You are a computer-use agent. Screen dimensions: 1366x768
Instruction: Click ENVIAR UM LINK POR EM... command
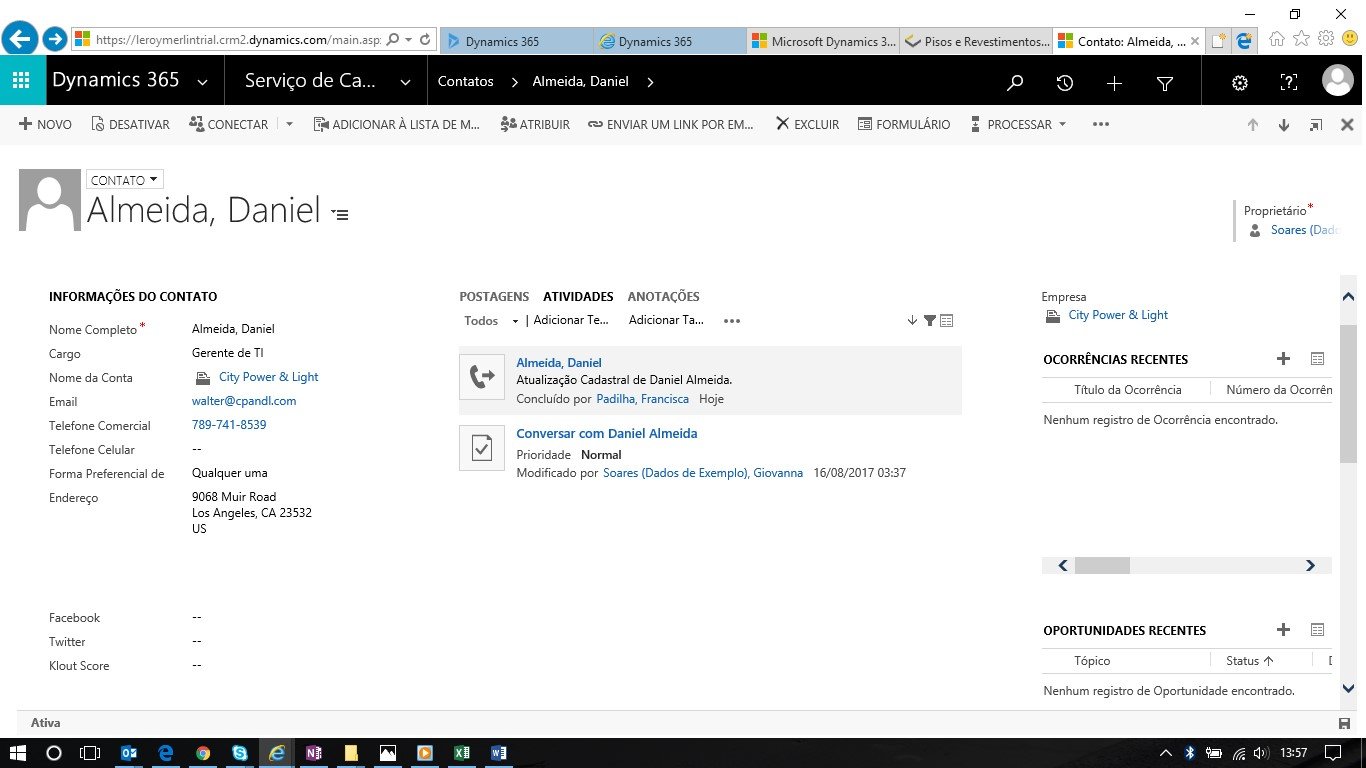(x=671, y=125)
